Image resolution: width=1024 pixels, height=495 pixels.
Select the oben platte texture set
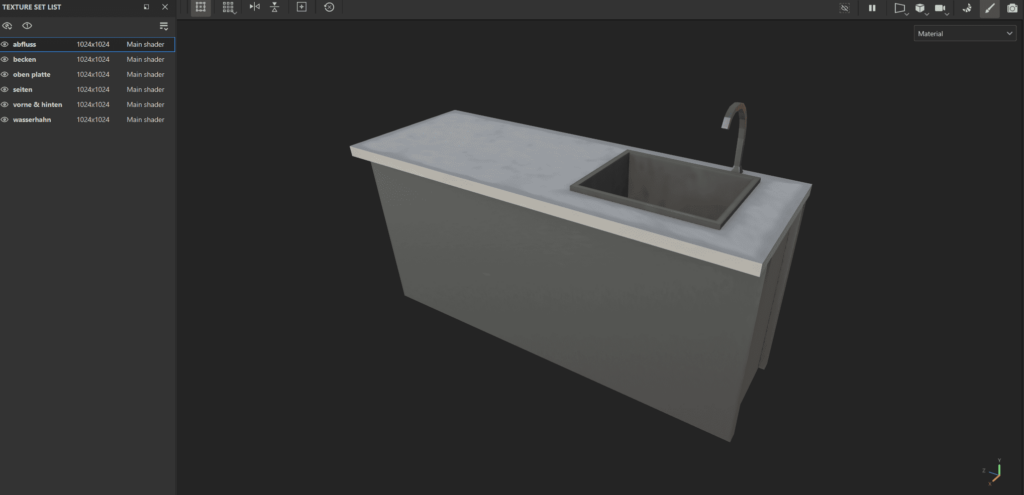pos(32,75)
